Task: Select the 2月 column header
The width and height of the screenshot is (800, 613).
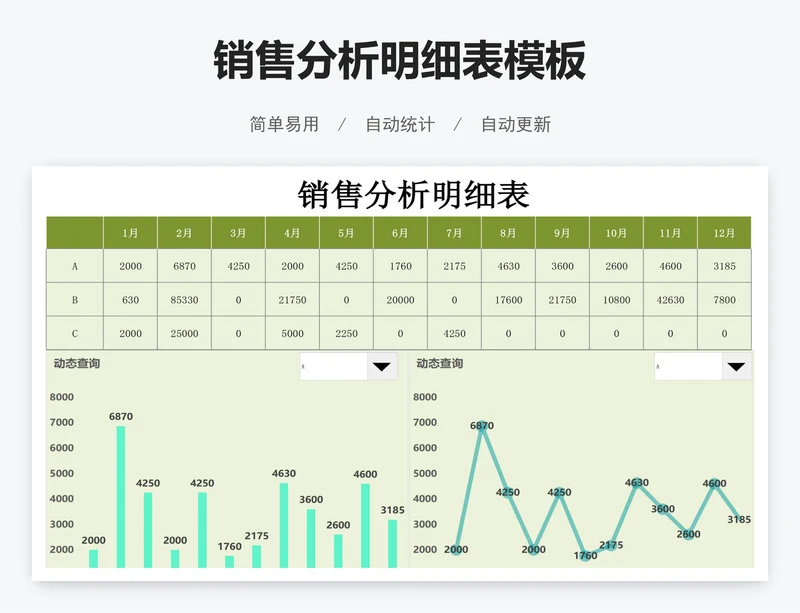Action: click(x=184, y=233)
